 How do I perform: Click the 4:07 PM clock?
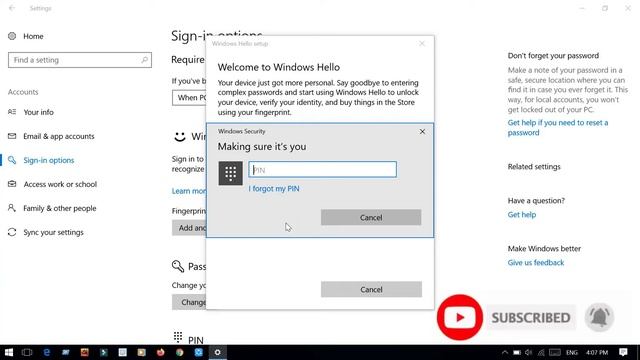click(x=597, y=352)
